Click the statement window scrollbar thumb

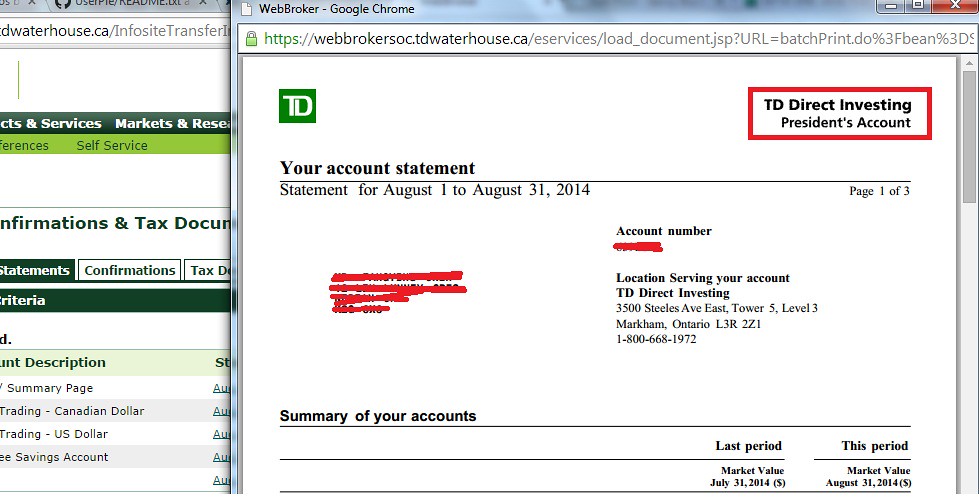[x=969, y=136]
